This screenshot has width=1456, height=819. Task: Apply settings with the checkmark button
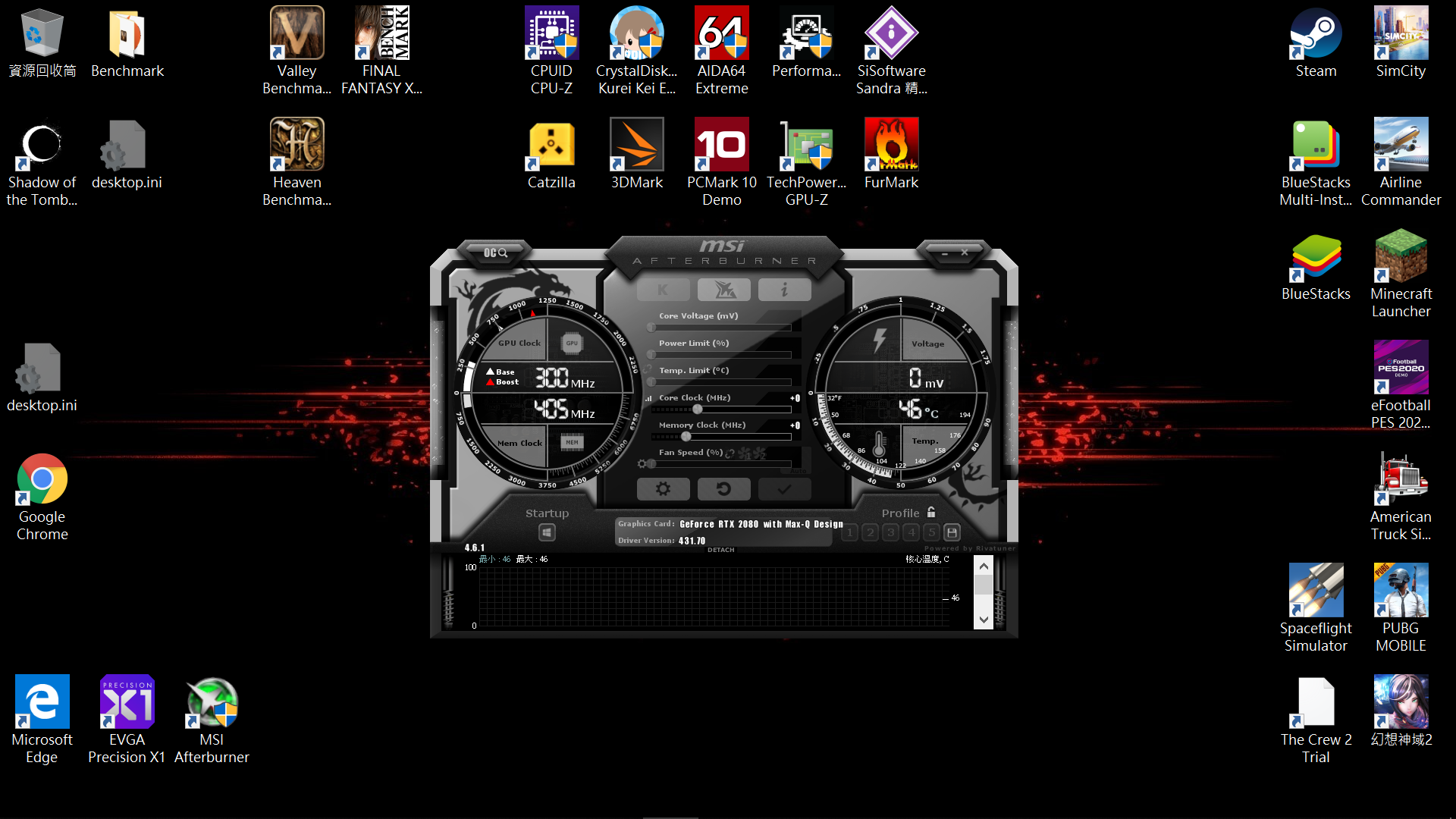(x=784, y=489)
